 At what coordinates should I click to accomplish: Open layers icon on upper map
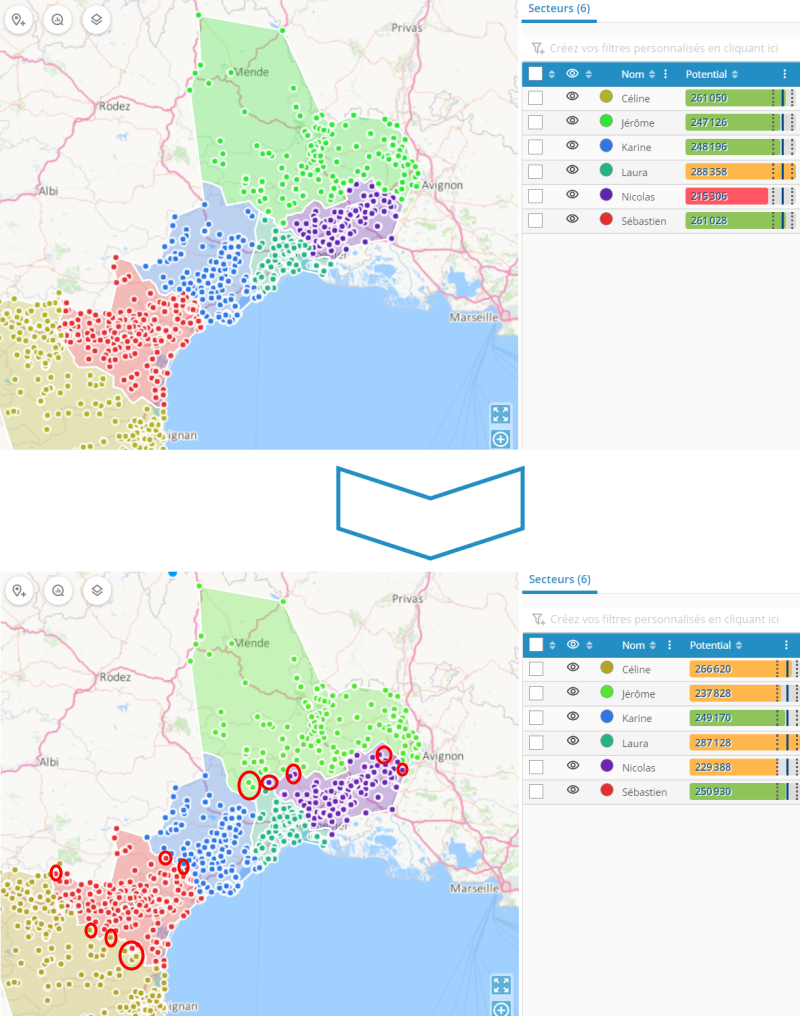coord(97,20)
